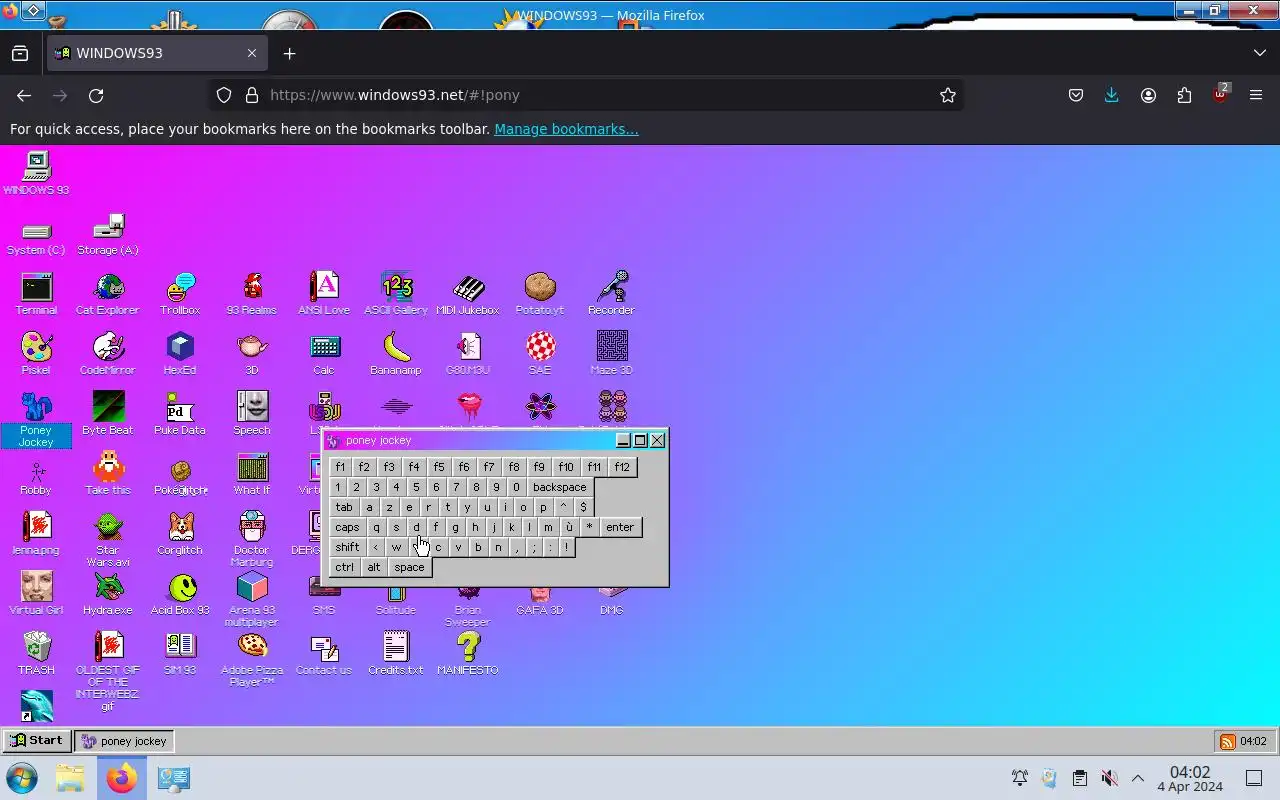Open the OS Start orb button
The image size is (1280, 800).
pyautogui.click(x=21, y=778)
